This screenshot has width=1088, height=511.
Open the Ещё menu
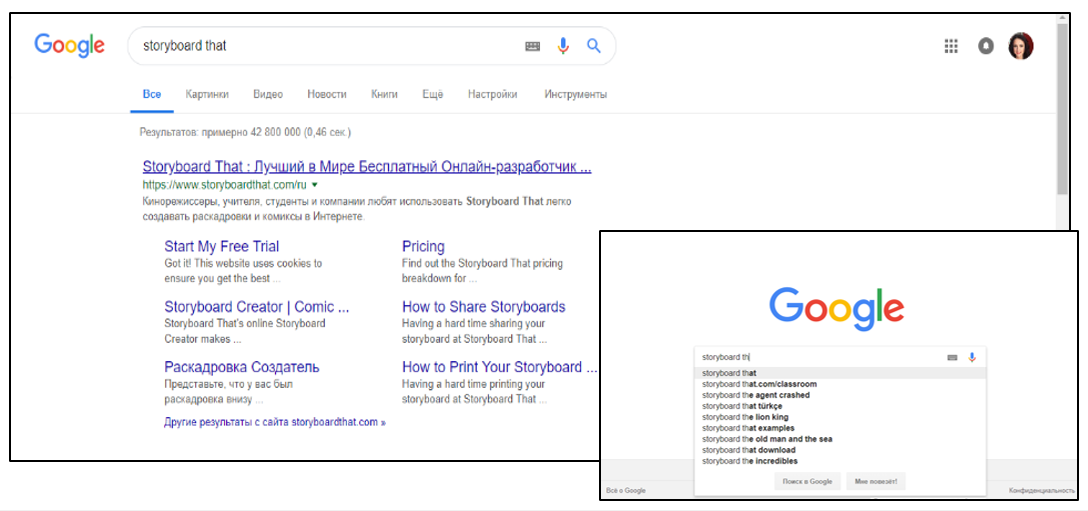coord(433,94)
